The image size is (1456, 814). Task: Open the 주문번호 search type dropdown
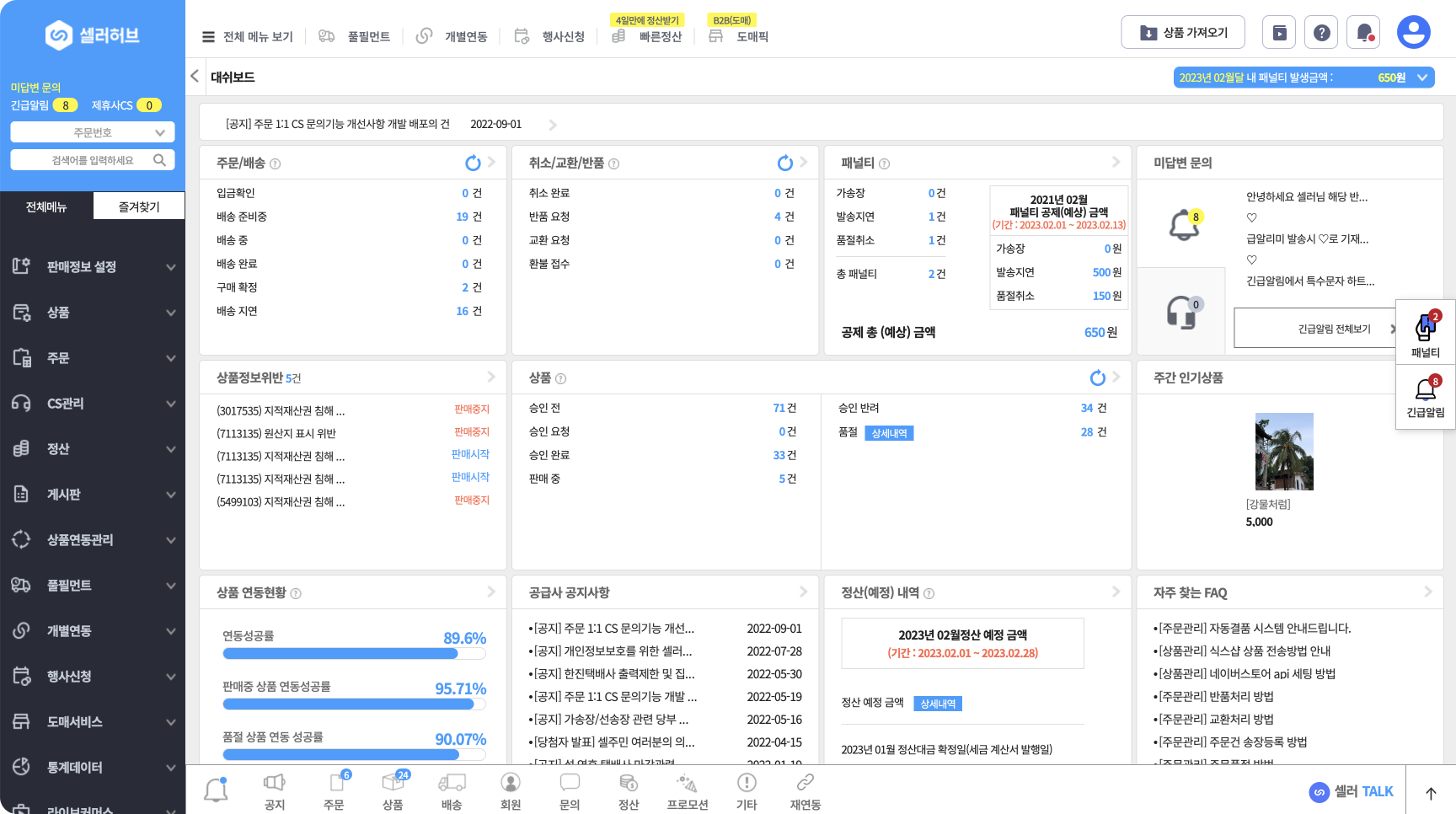point(93,132)
